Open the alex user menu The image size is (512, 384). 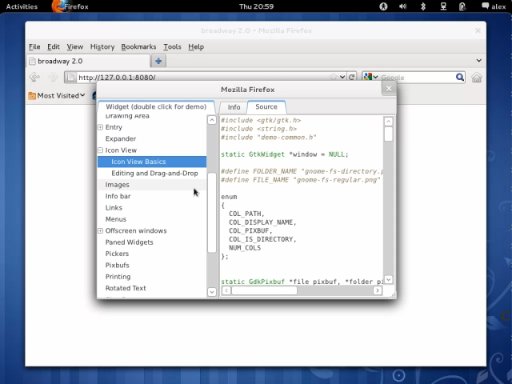pos(494,6)
